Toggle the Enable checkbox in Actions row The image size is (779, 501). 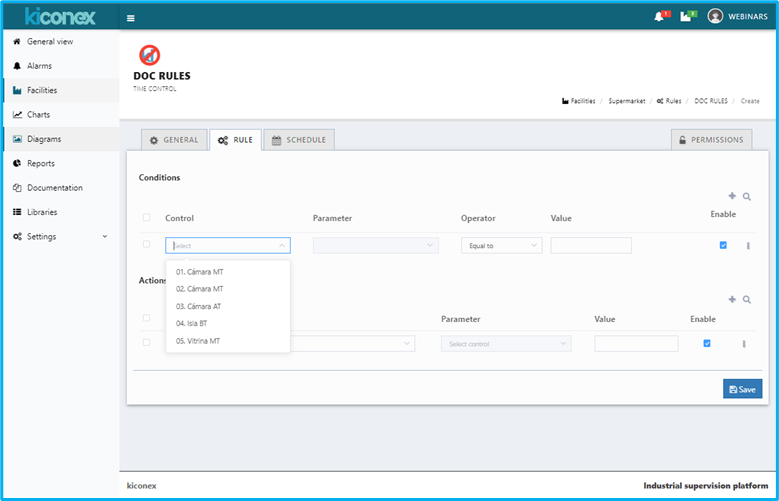point(707,343)
